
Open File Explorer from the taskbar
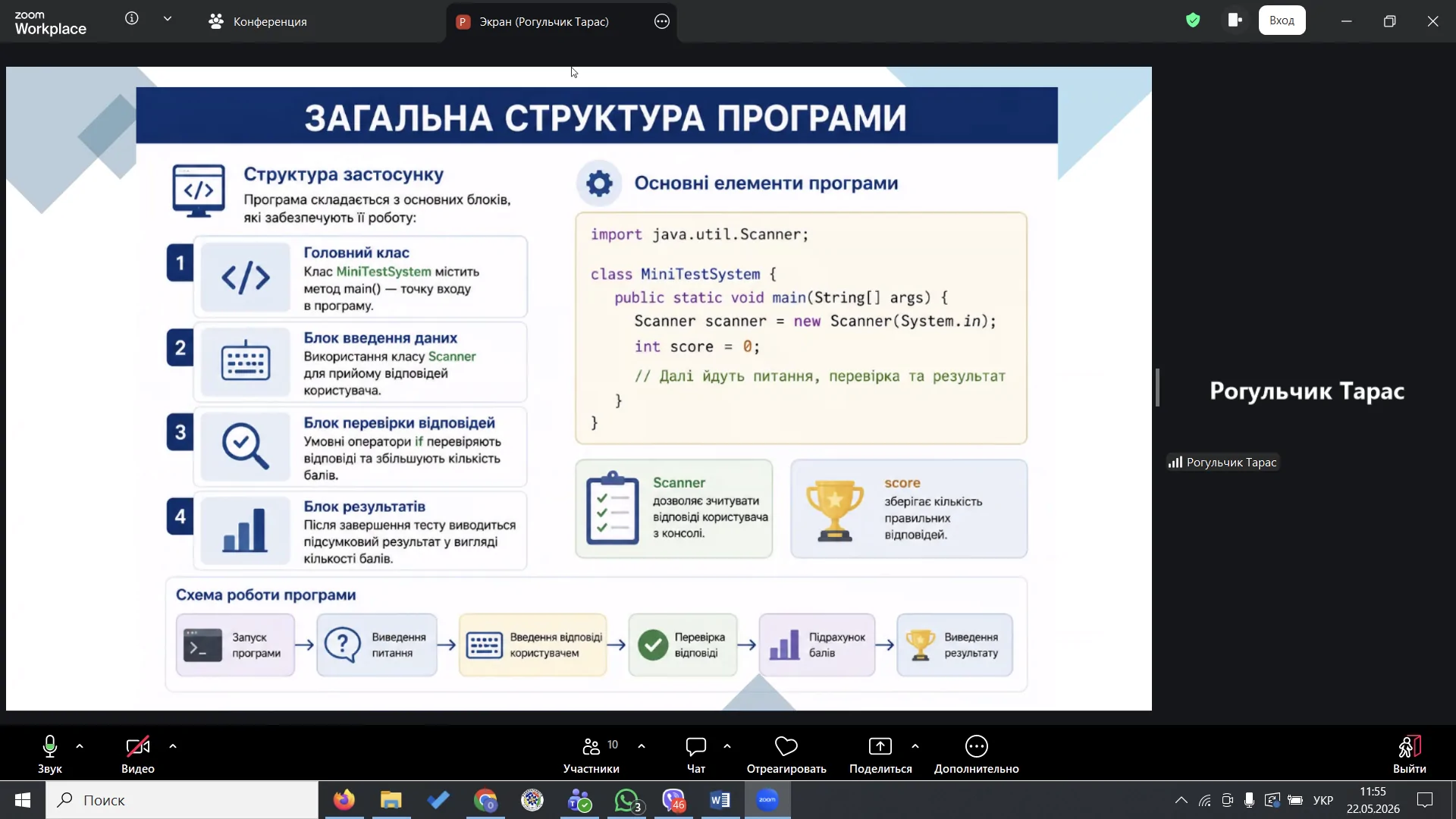[391, 800]
